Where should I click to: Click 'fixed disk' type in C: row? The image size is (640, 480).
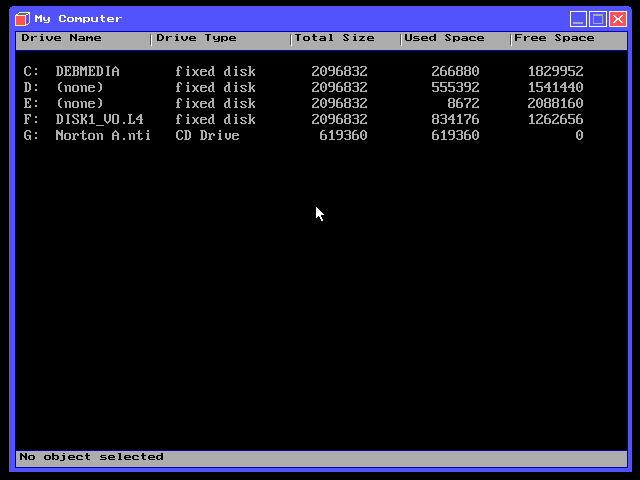click(216, 71)
